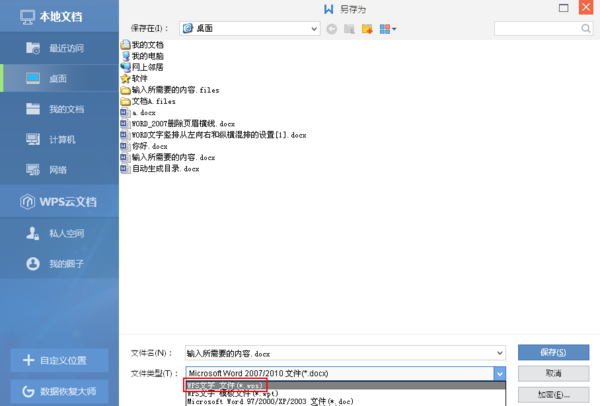
Task: Choose Microsoft Word 97/2000/XP/2003 (*.doc) option
Action: coord(346,401)
